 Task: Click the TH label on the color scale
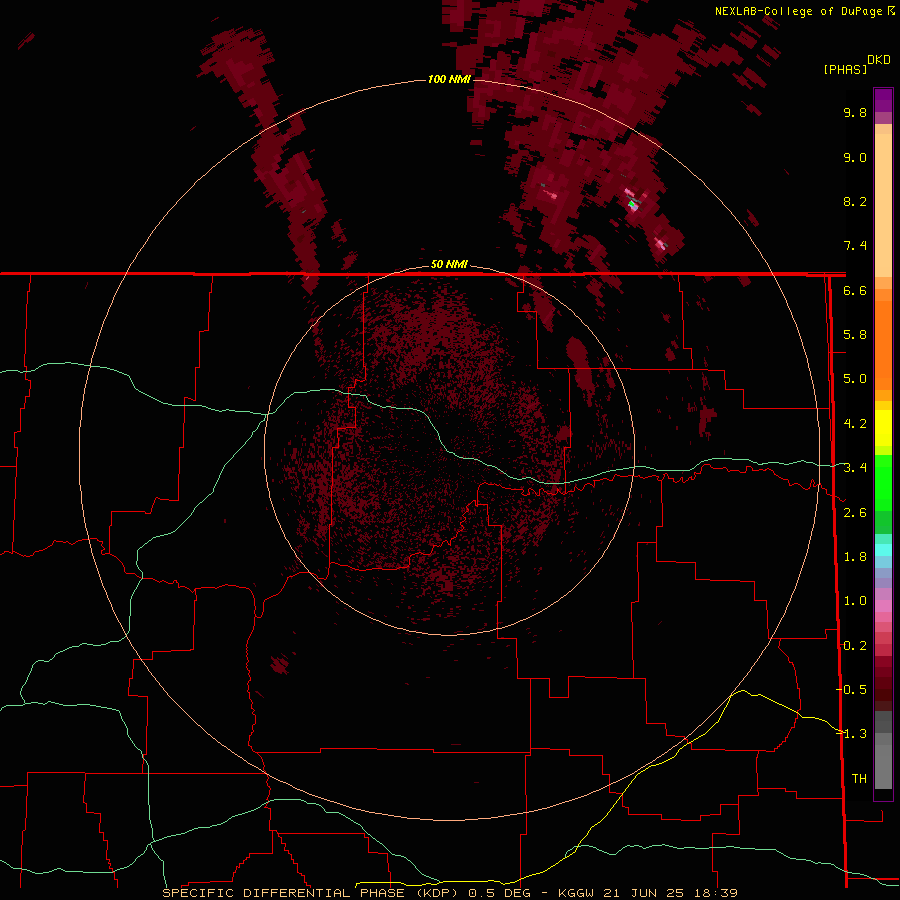[x=859, y=779]
